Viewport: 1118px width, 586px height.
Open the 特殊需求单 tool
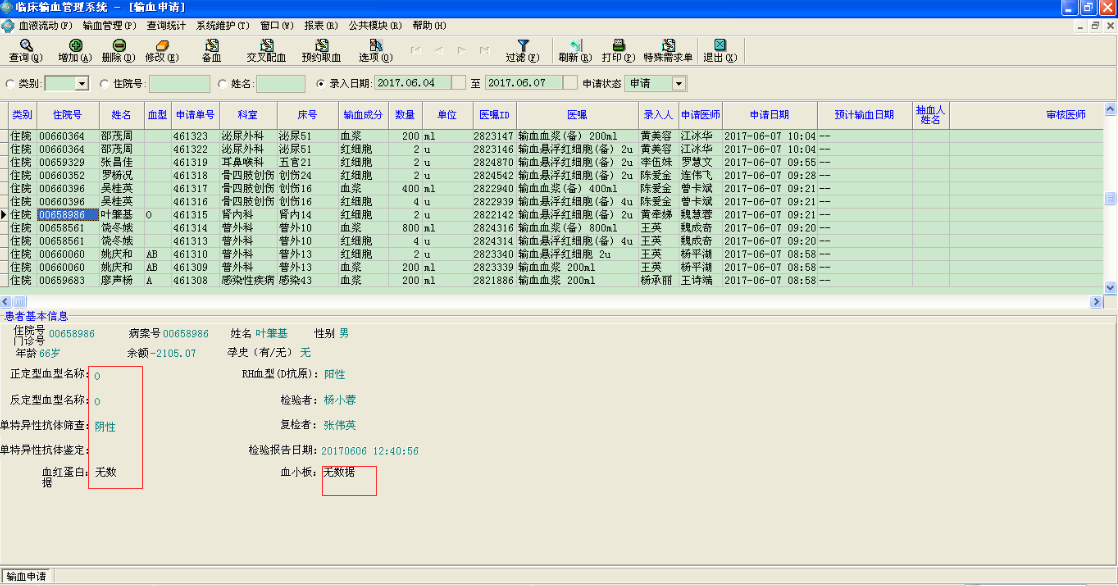[x=668, y=51]
